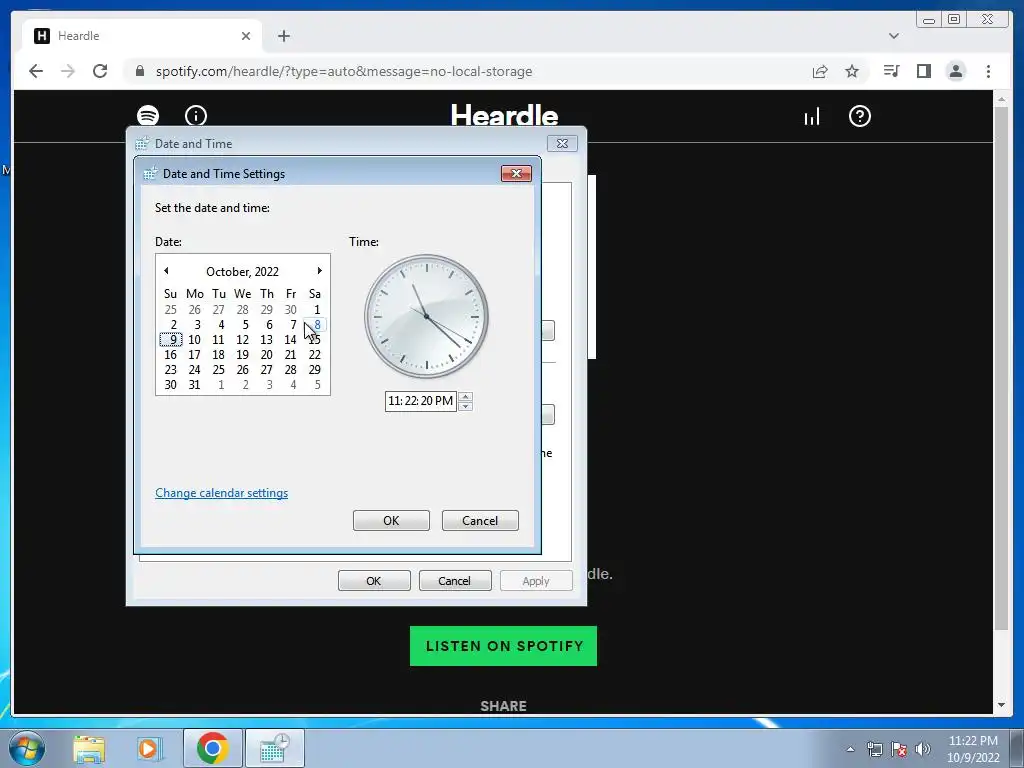
Task: Open Windows Start menu
Action: click(27, 748)
